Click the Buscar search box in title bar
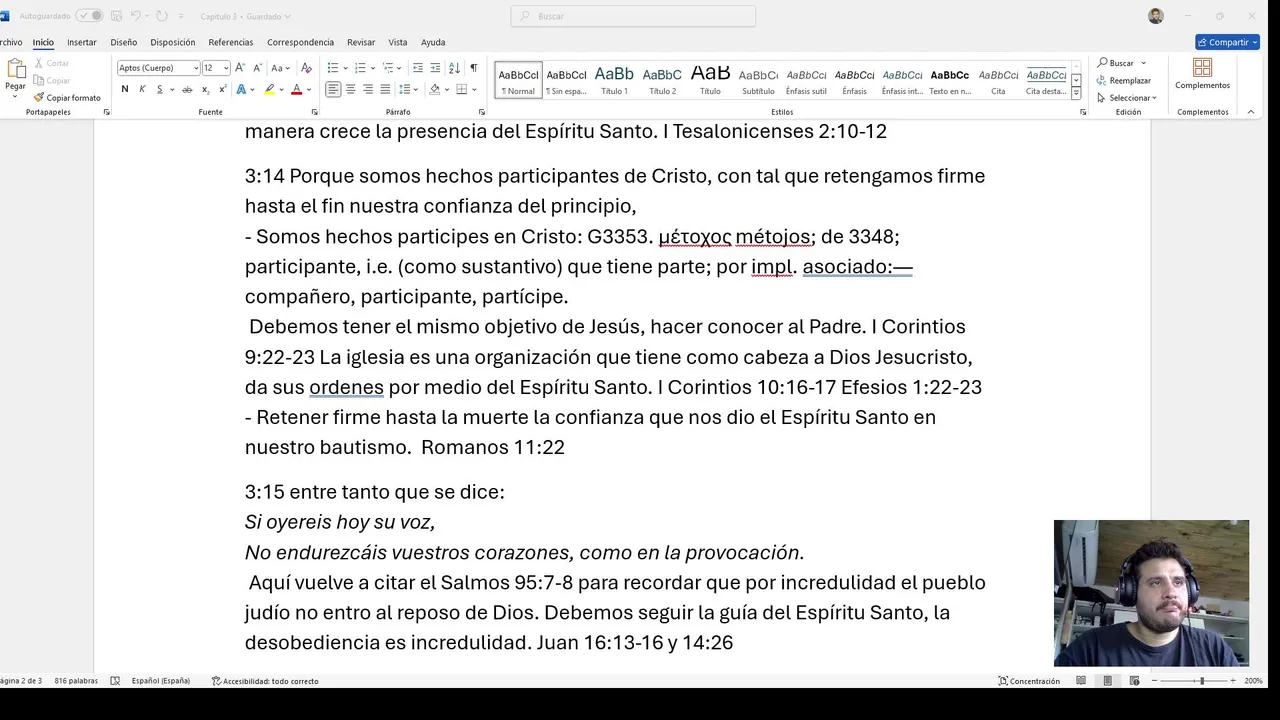 point(633,16)
